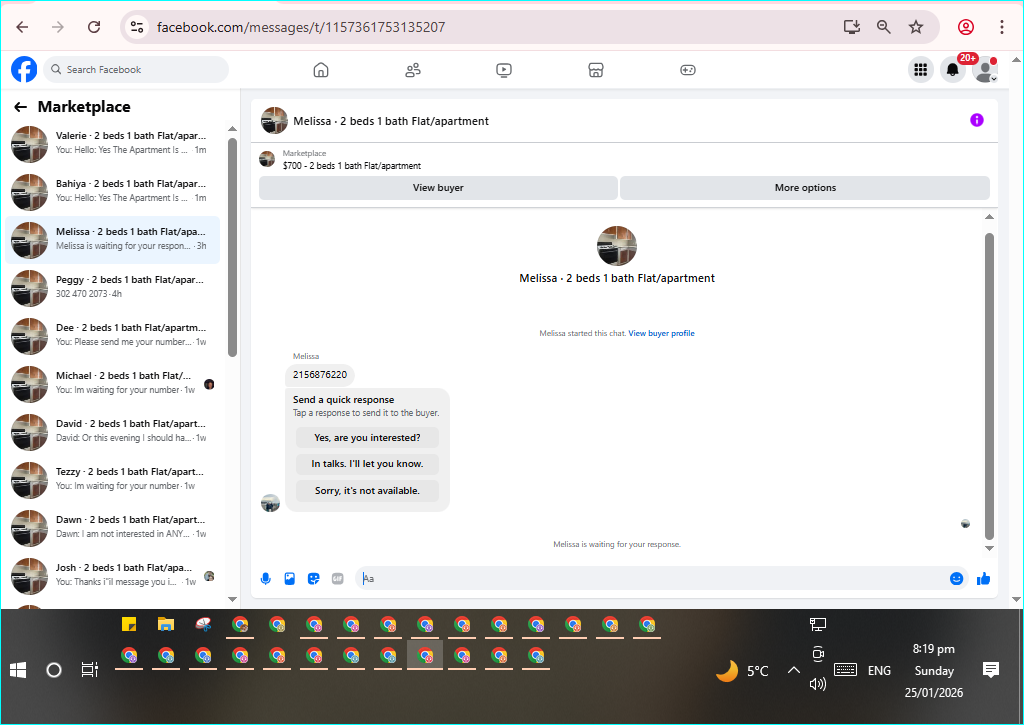Open Sticky Notes on taskbar
The width and height of the screenshot is (1024, 725).
129,624
